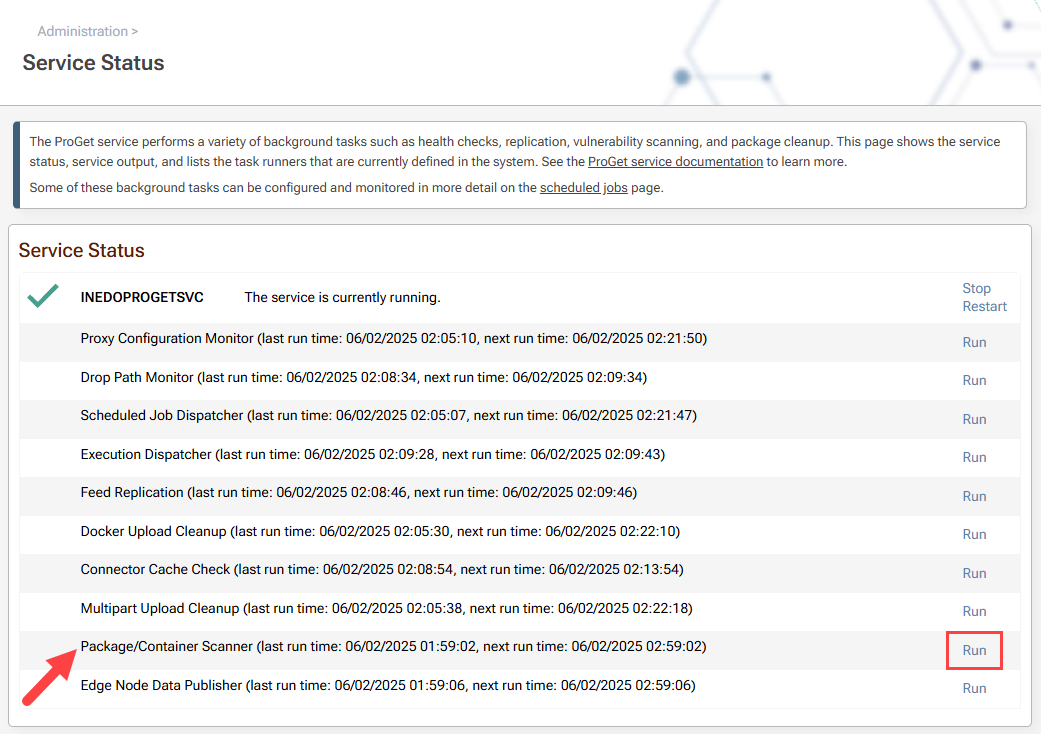Run the Edge Node Data Publisher task
The image size is (1041, 734).
coord(974,688)
